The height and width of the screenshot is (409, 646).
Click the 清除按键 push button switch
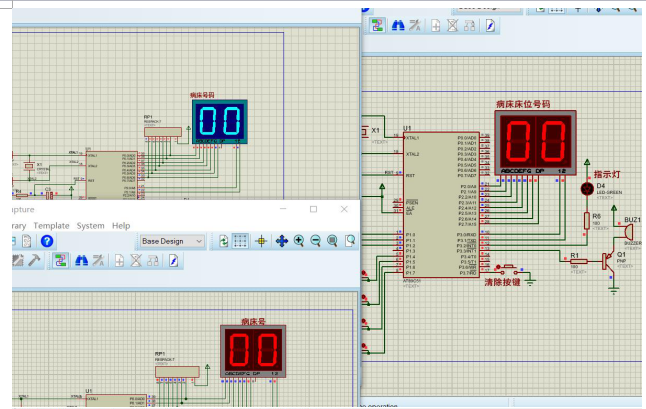coord(509,269)
